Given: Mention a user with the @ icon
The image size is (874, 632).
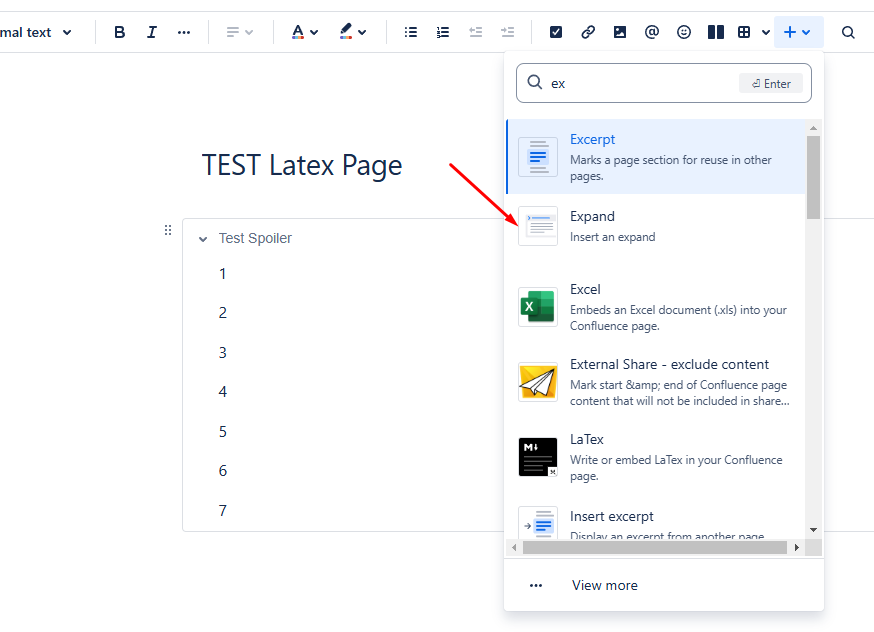Looking at the screenshot, I should point(652,31).
